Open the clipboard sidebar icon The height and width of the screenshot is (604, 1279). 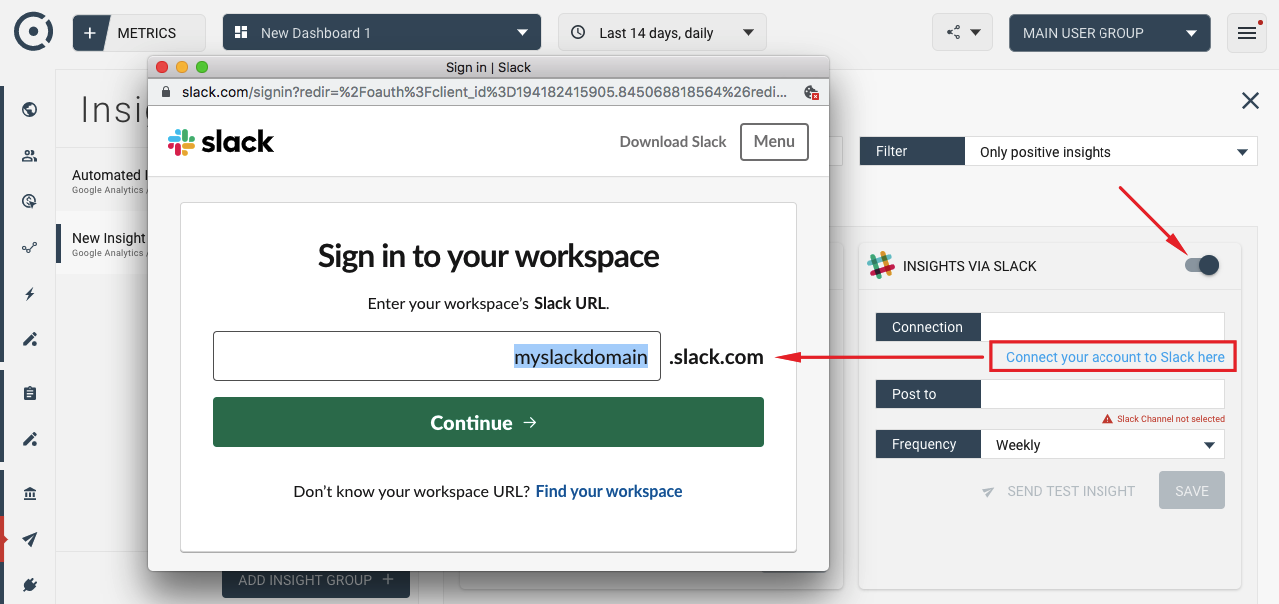30,393
